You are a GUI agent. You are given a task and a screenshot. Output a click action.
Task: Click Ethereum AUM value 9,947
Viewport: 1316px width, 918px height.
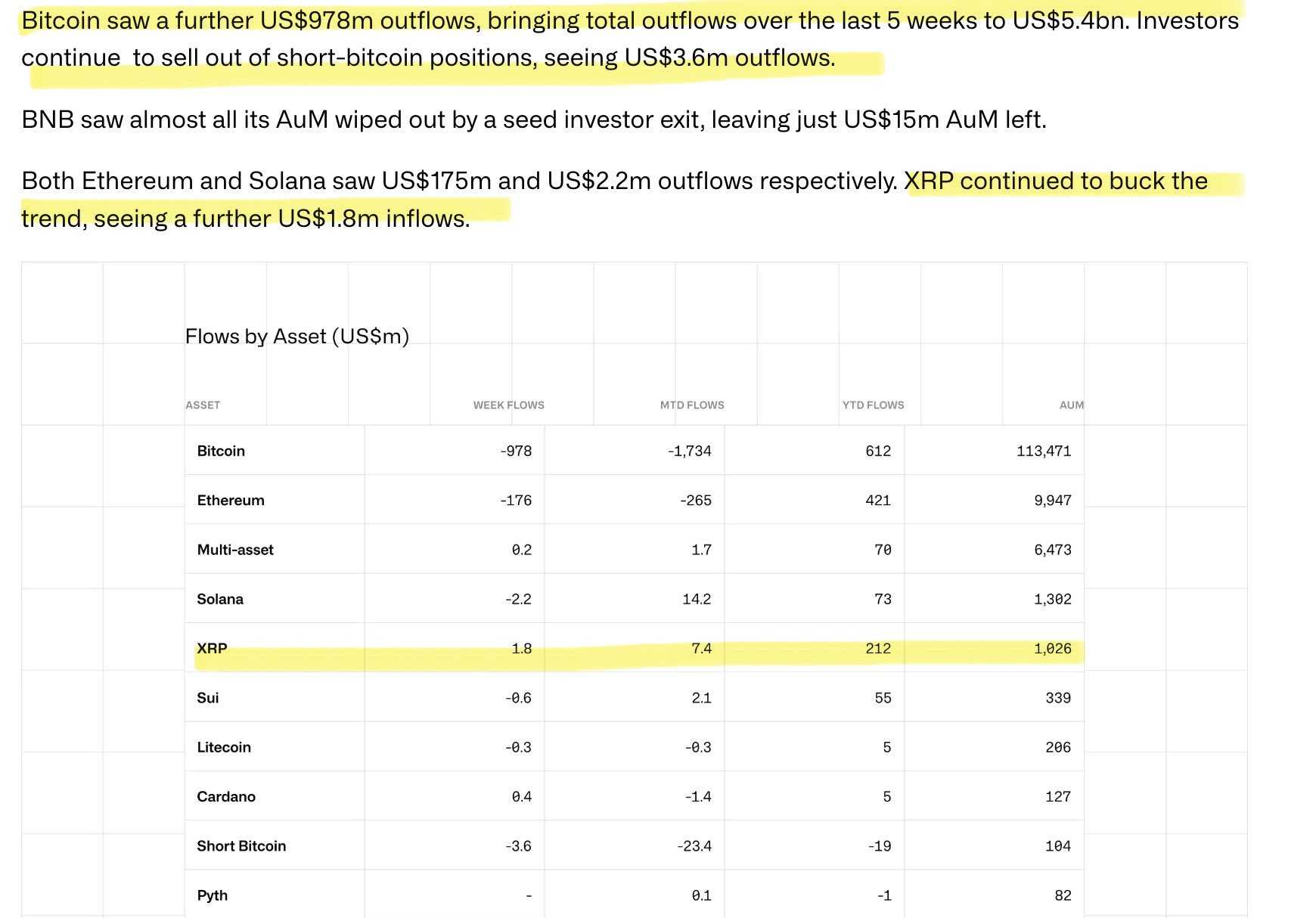pos(1053,501)
